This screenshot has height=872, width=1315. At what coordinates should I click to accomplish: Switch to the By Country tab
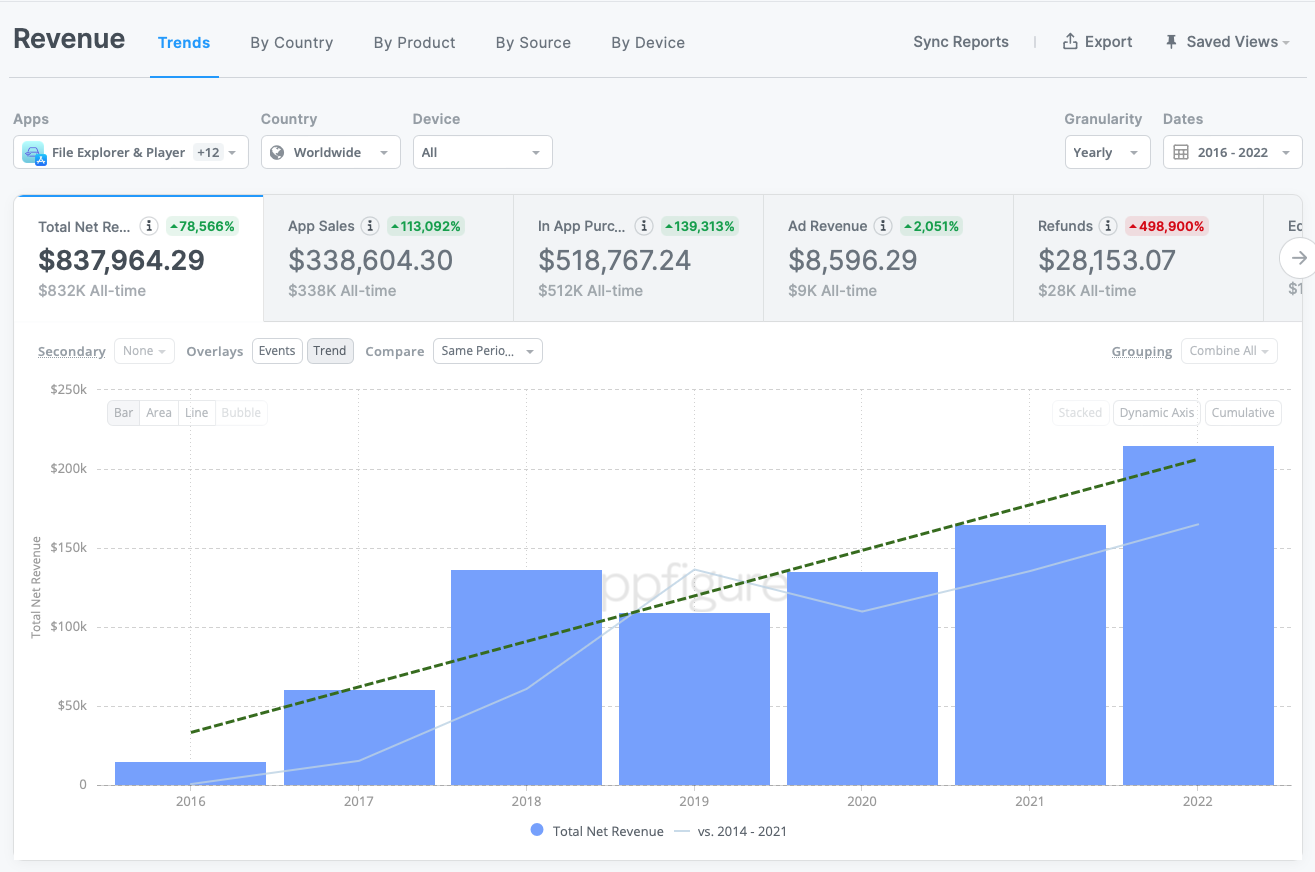(291, 43)
